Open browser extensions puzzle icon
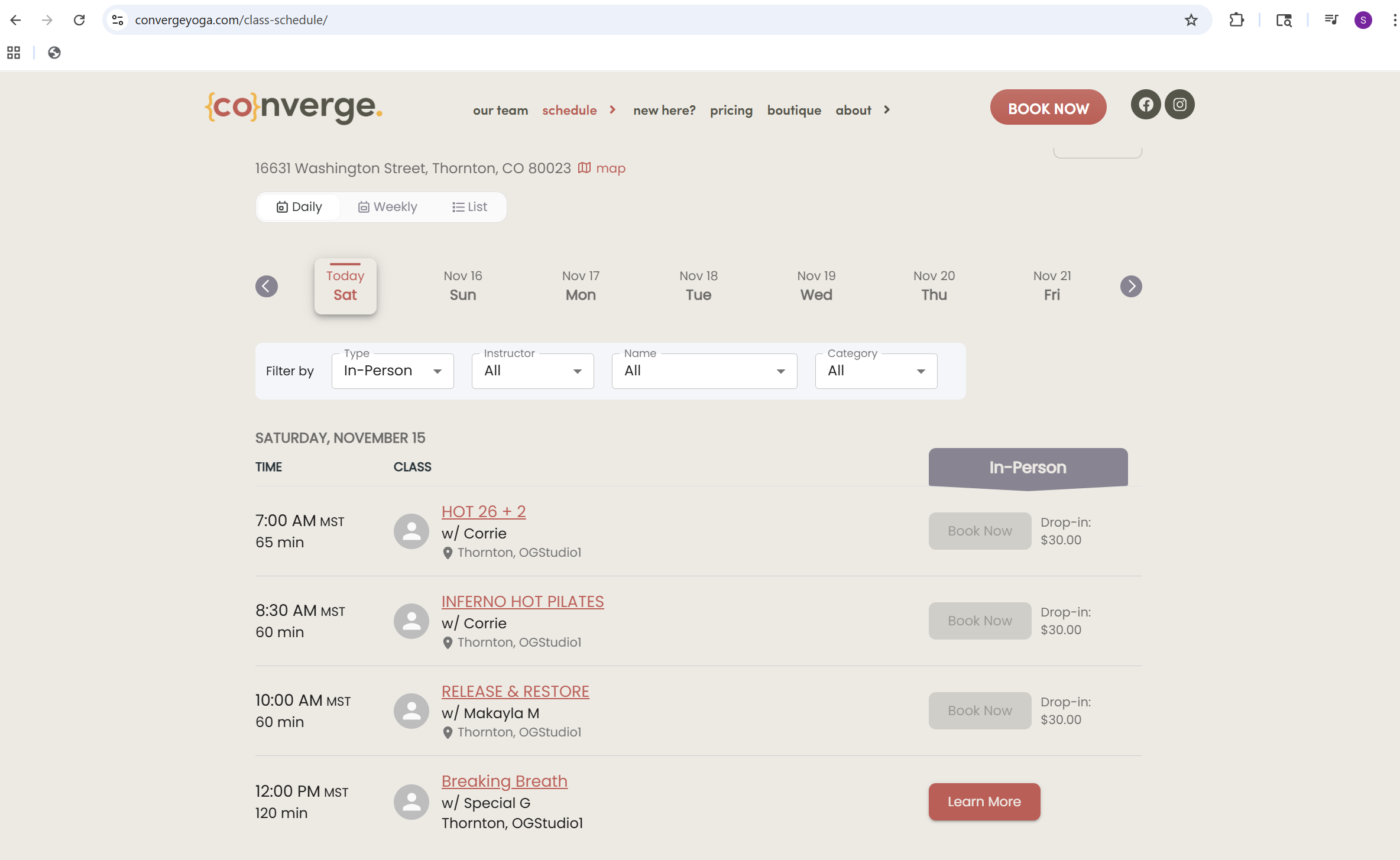The image size is (1400, 860). (x=1236, y=20)
